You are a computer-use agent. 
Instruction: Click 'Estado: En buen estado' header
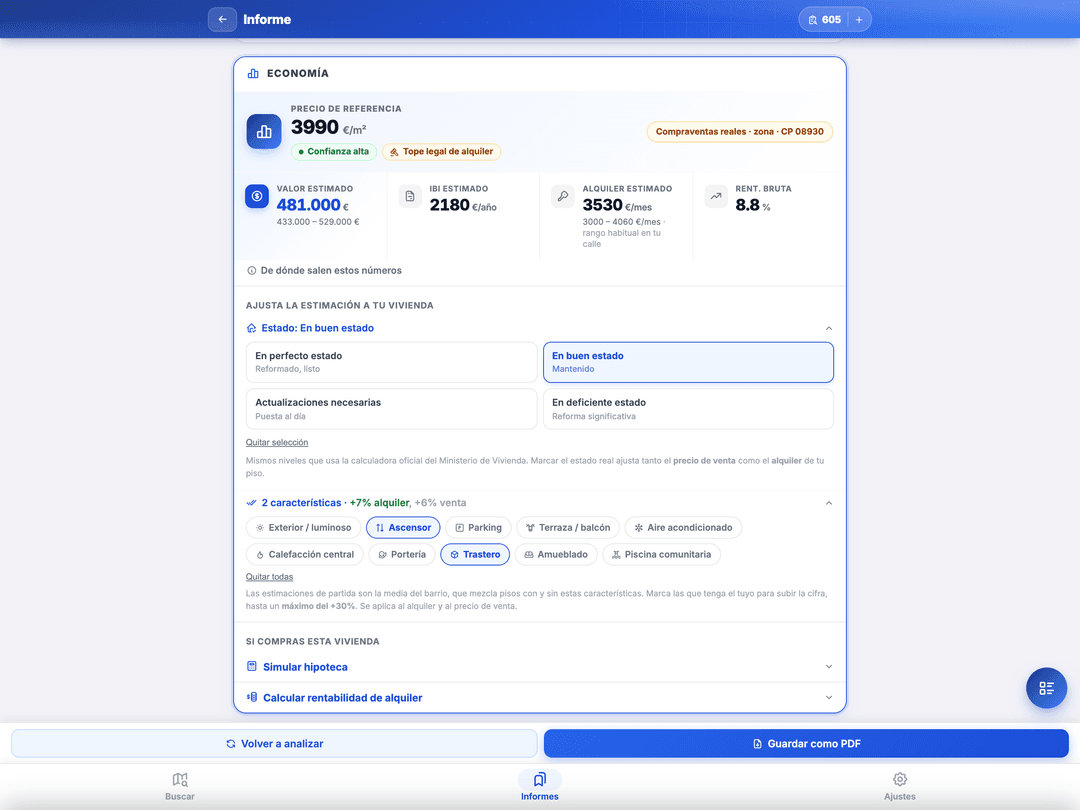click(318, 329)
